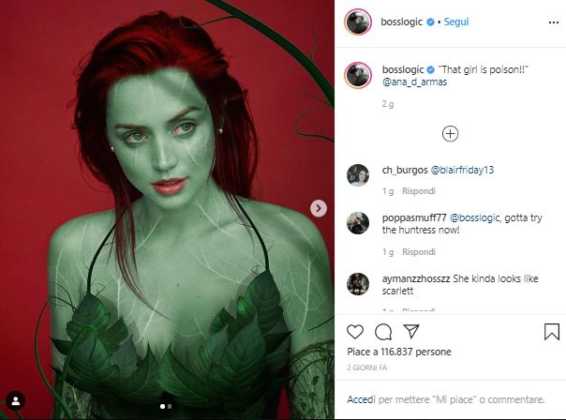Open comments via speech bubble icon
Viewport: 566px width, 420px height.
(x=383, y=332)
